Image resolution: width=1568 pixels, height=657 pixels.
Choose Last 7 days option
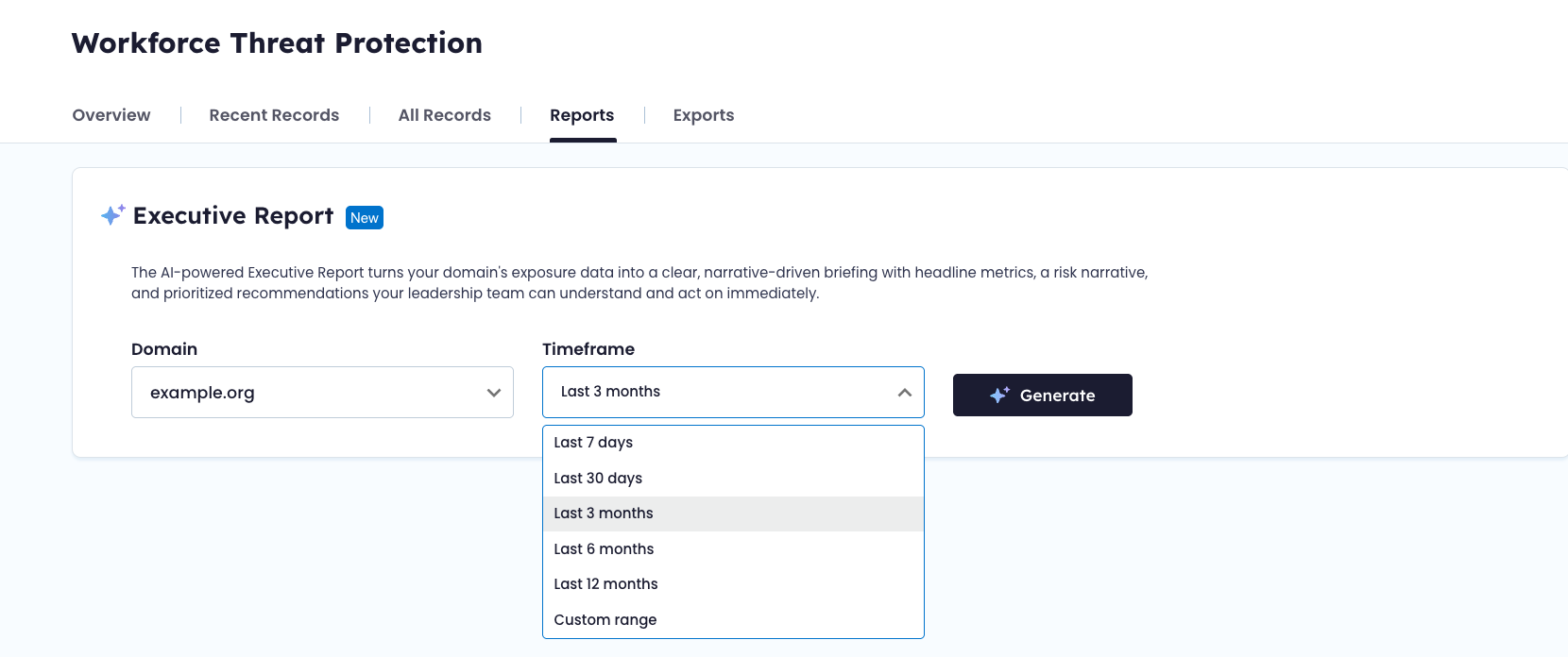[x=733, y=443]
